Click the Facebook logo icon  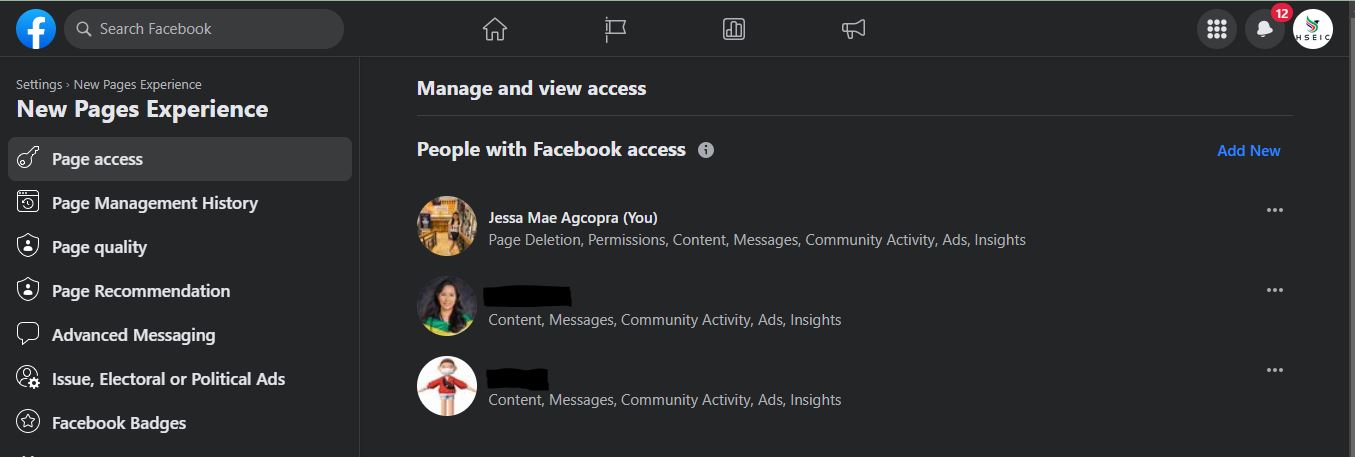(36, 29)
